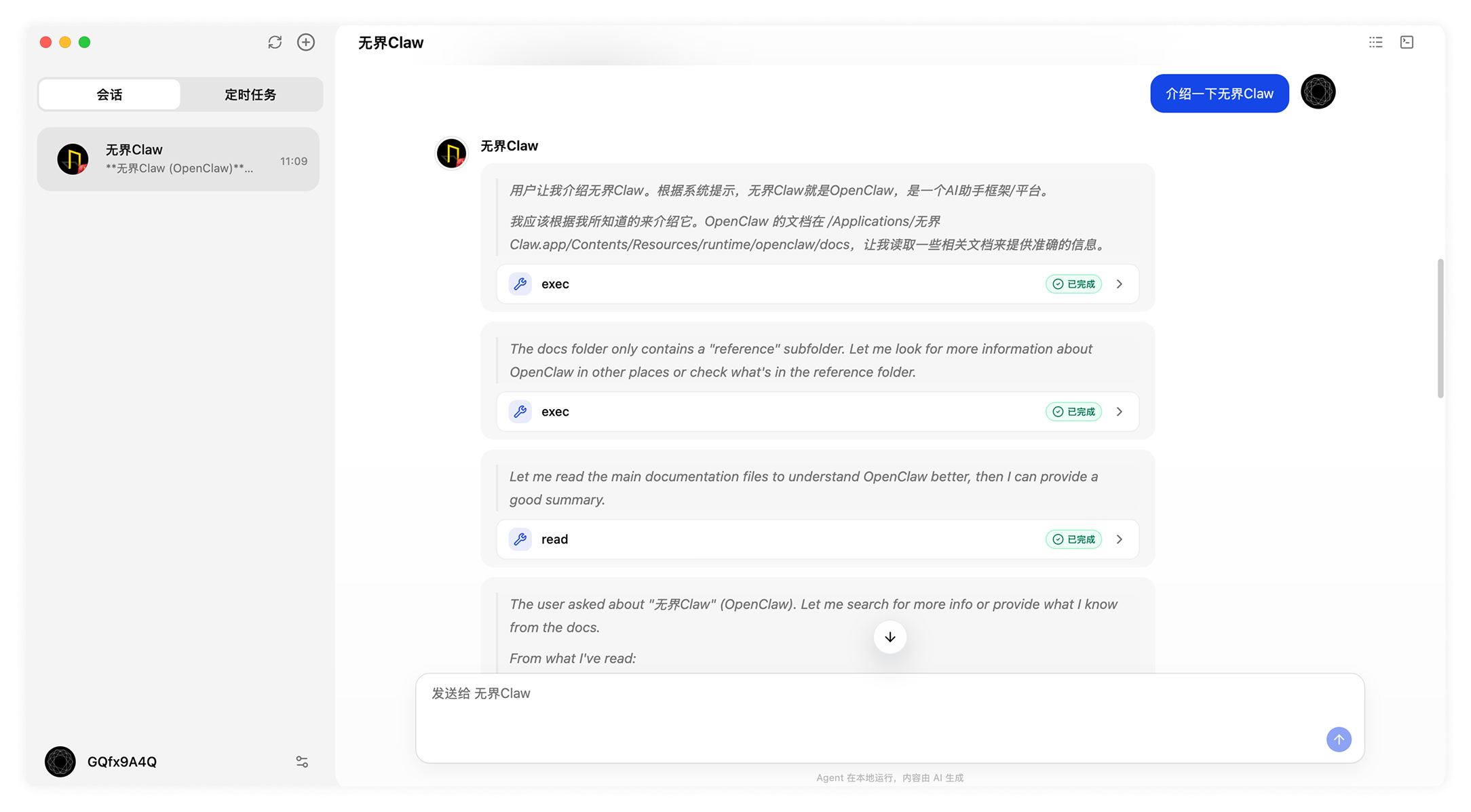Click the refresh icon in sidebar header
This screenshot has width=1471, height=812.
pos(275,42)
